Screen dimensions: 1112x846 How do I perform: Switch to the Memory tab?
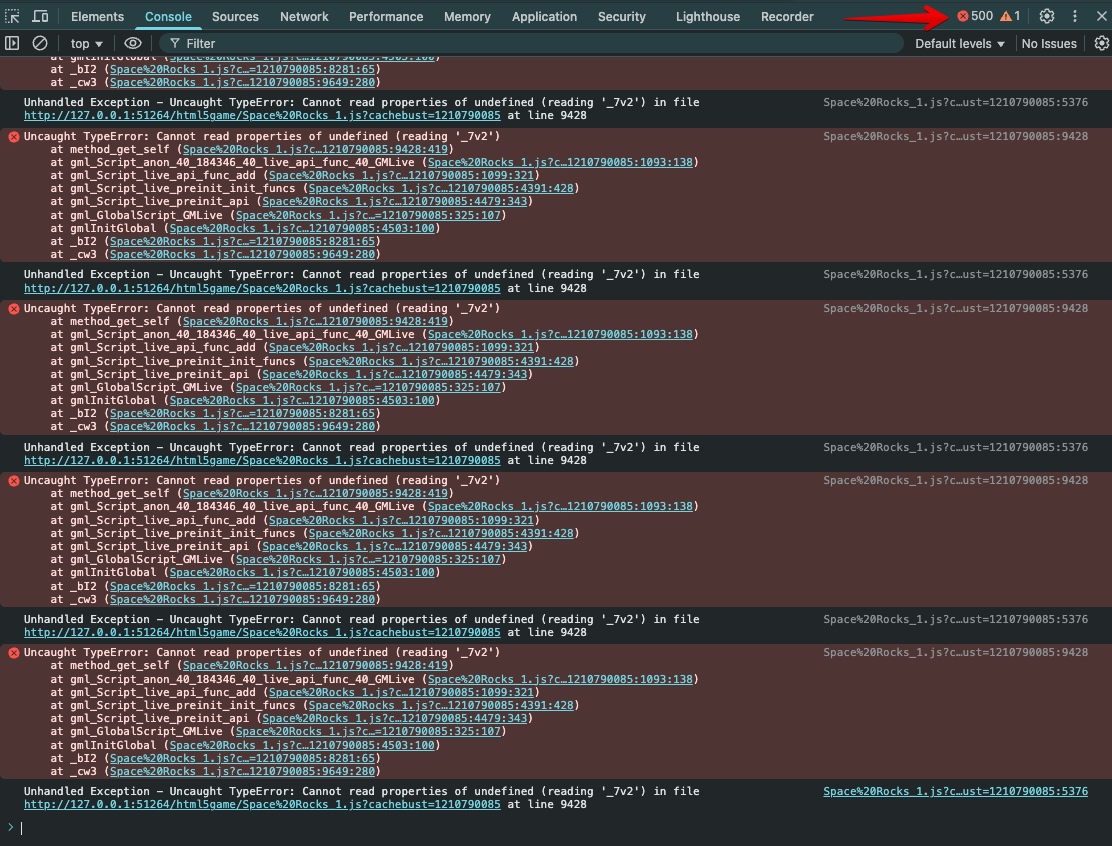tap(467, 16)
